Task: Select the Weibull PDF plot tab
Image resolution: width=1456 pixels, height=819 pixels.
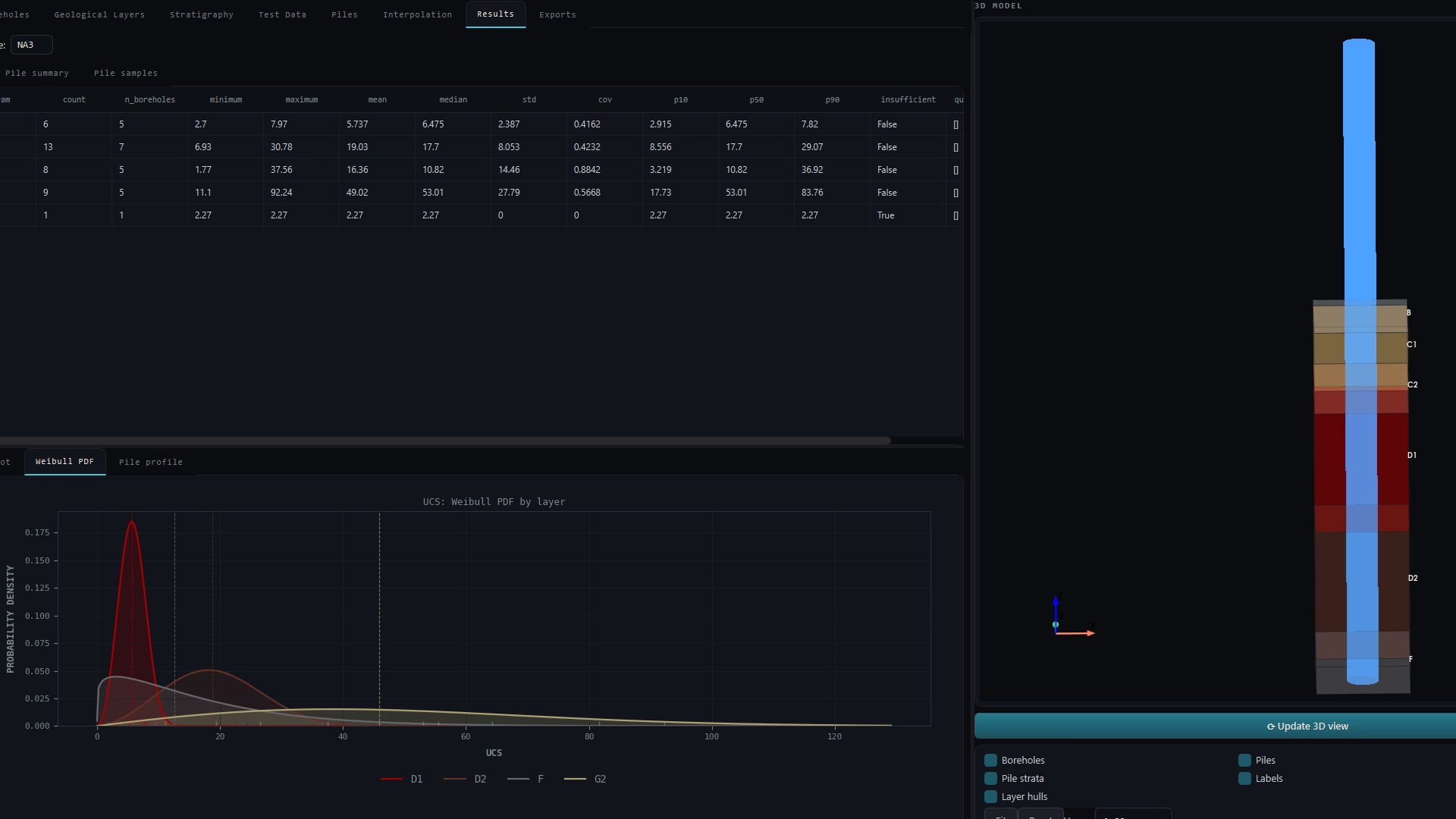Action: click(64, 462)
